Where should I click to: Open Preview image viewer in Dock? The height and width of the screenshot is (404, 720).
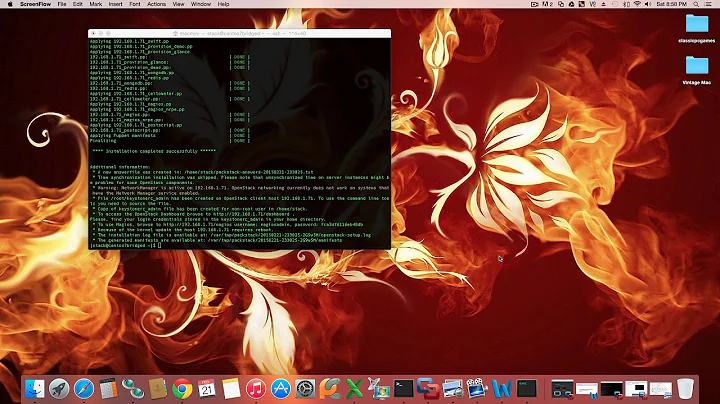pyautogui.click(x=453, y=389)
